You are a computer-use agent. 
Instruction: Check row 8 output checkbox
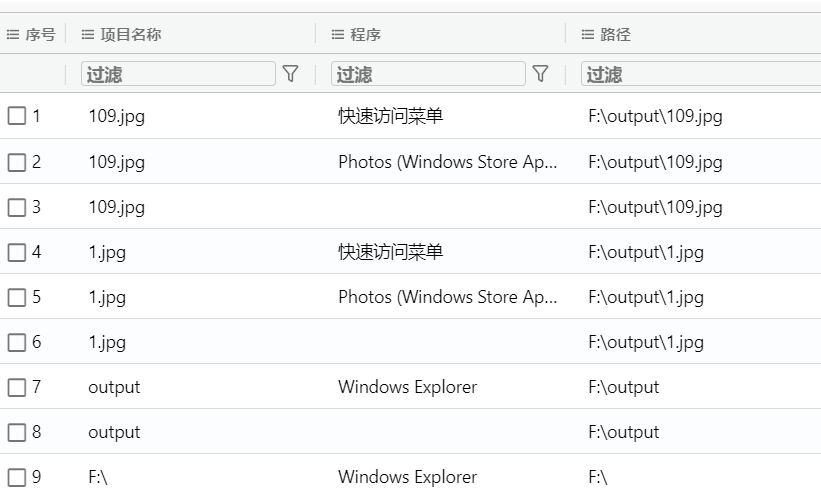click(17, 432)
